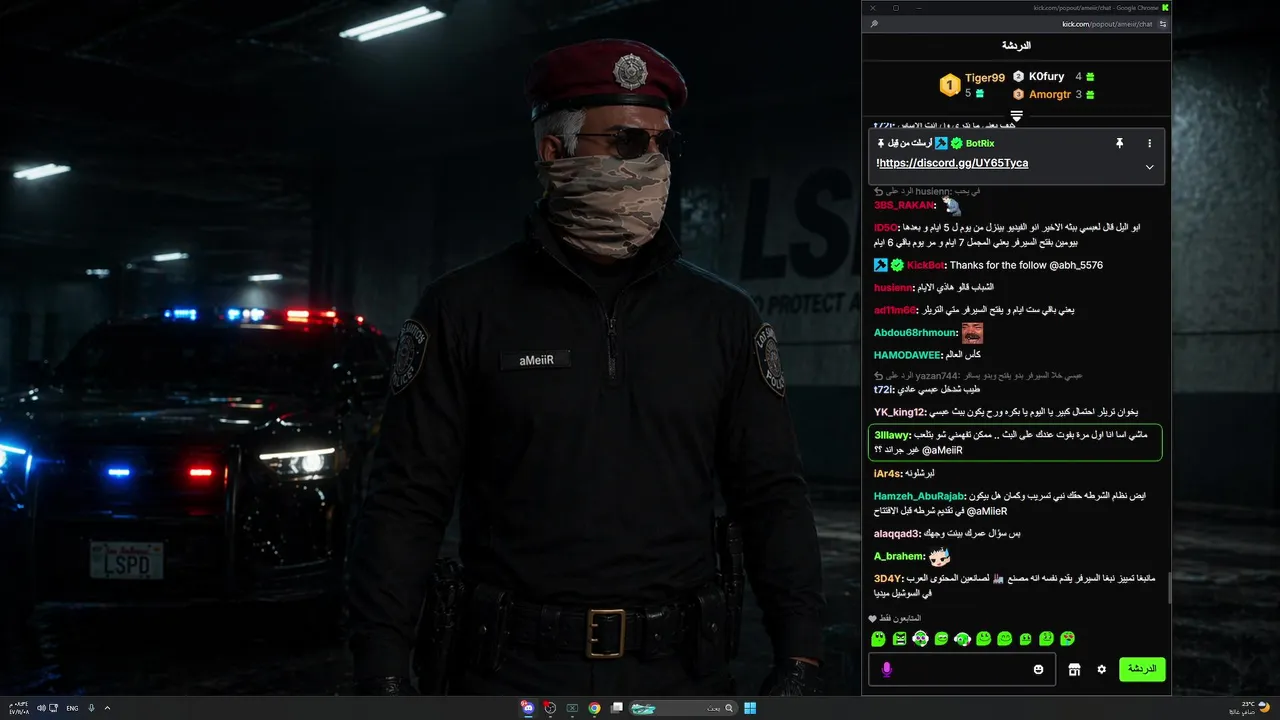
Task: Open the pinned message three-dot menu
Action: tap(1149, 144)
